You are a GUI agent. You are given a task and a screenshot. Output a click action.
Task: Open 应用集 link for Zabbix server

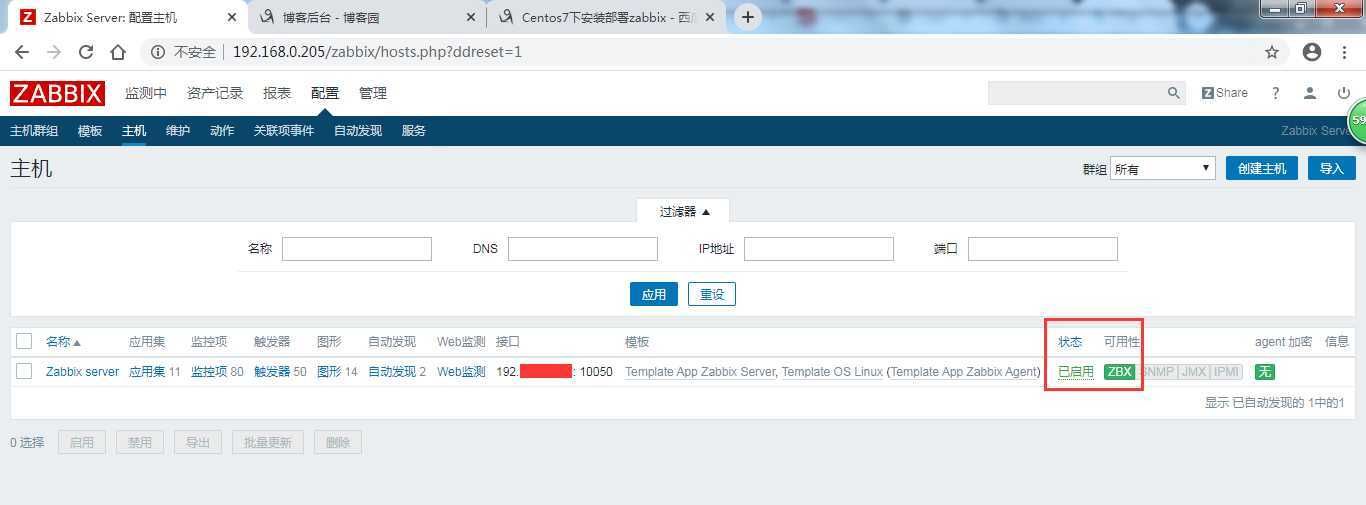tap(147, 372)
